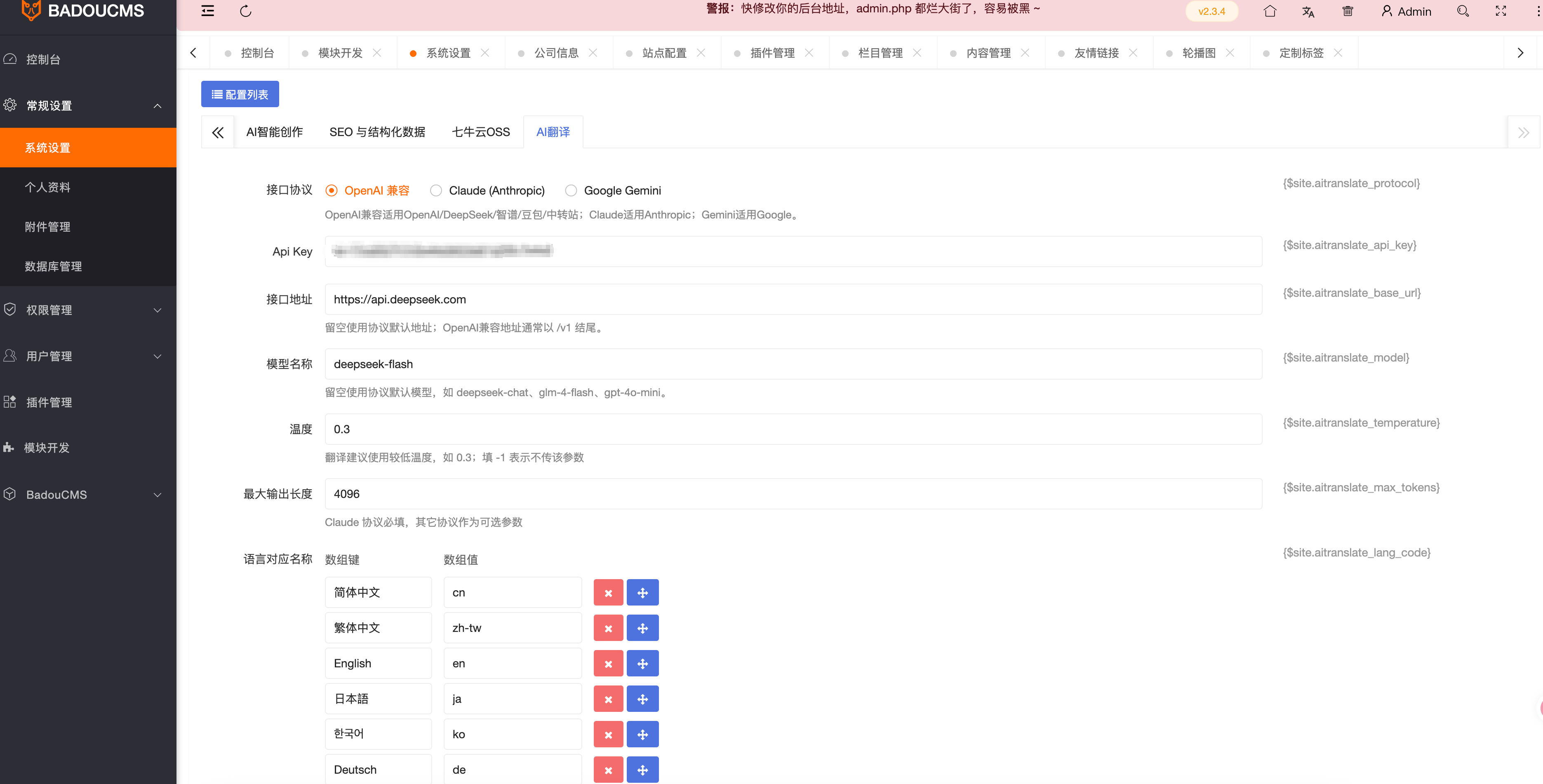Open Admin user menu

1406,12
